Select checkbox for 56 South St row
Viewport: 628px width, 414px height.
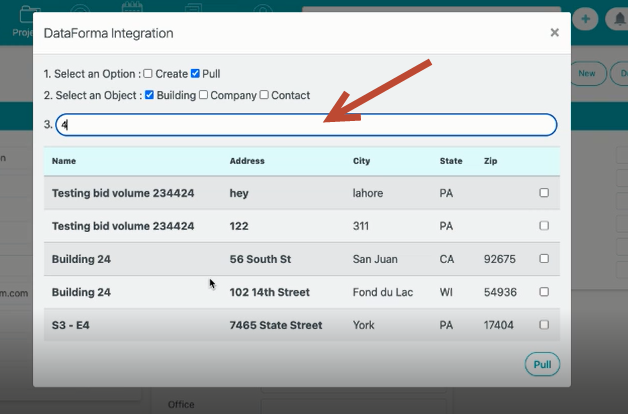[x=544, y=259]
